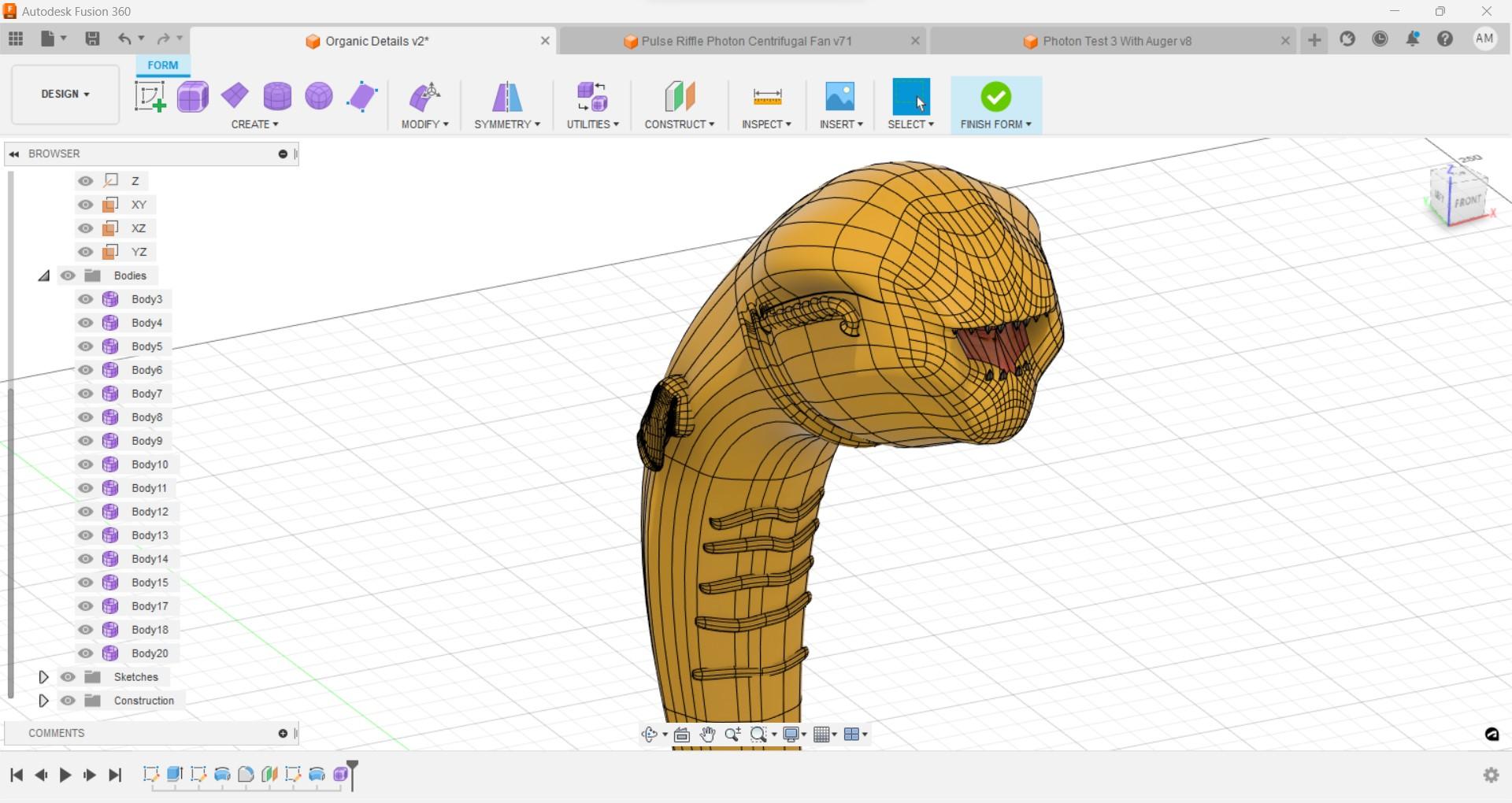Toggle visibility of Body12

click(x=86, y=512)
